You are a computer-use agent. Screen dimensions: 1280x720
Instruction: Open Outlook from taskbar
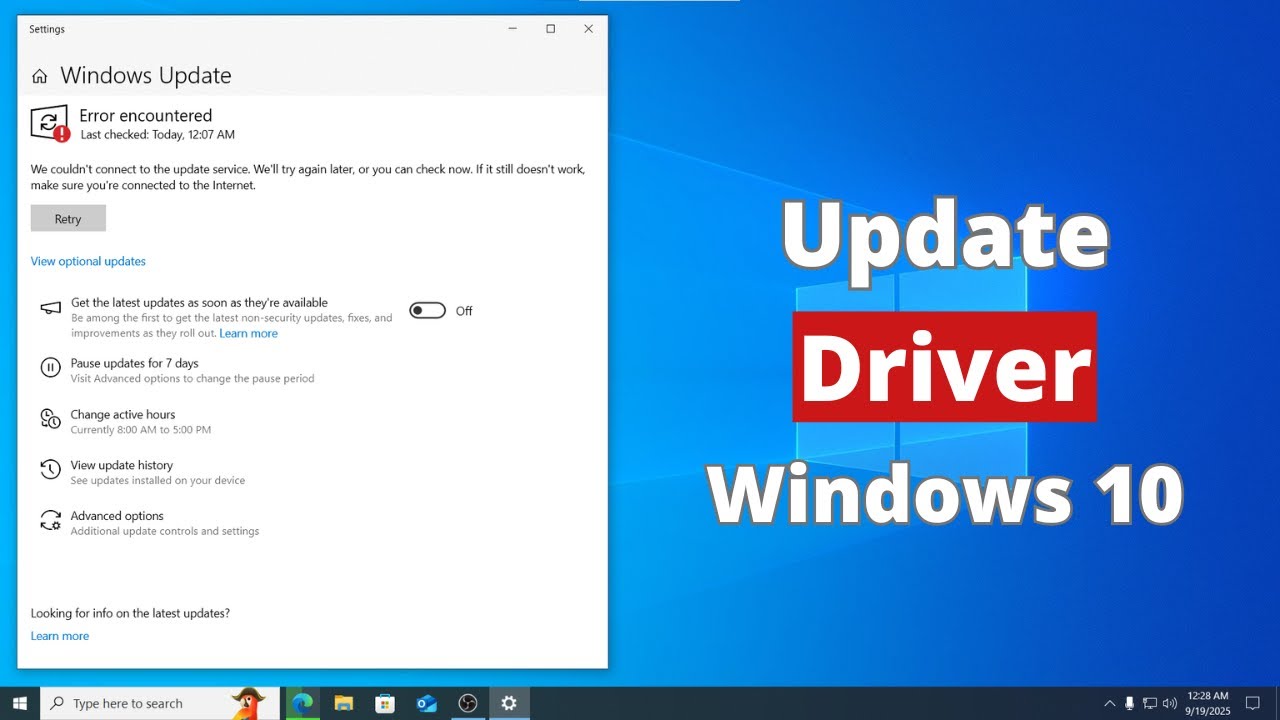427,703
